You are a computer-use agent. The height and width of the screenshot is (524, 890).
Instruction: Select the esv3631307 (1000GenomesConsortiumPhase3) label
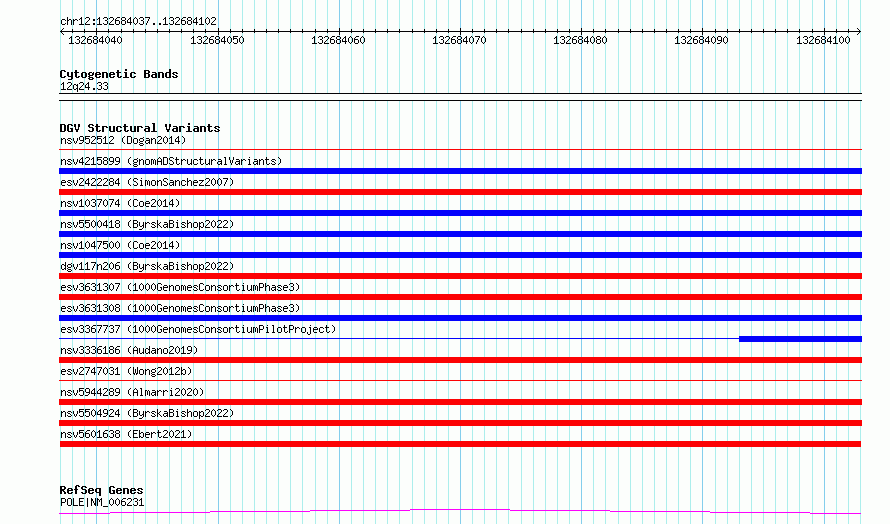point(180,287)
